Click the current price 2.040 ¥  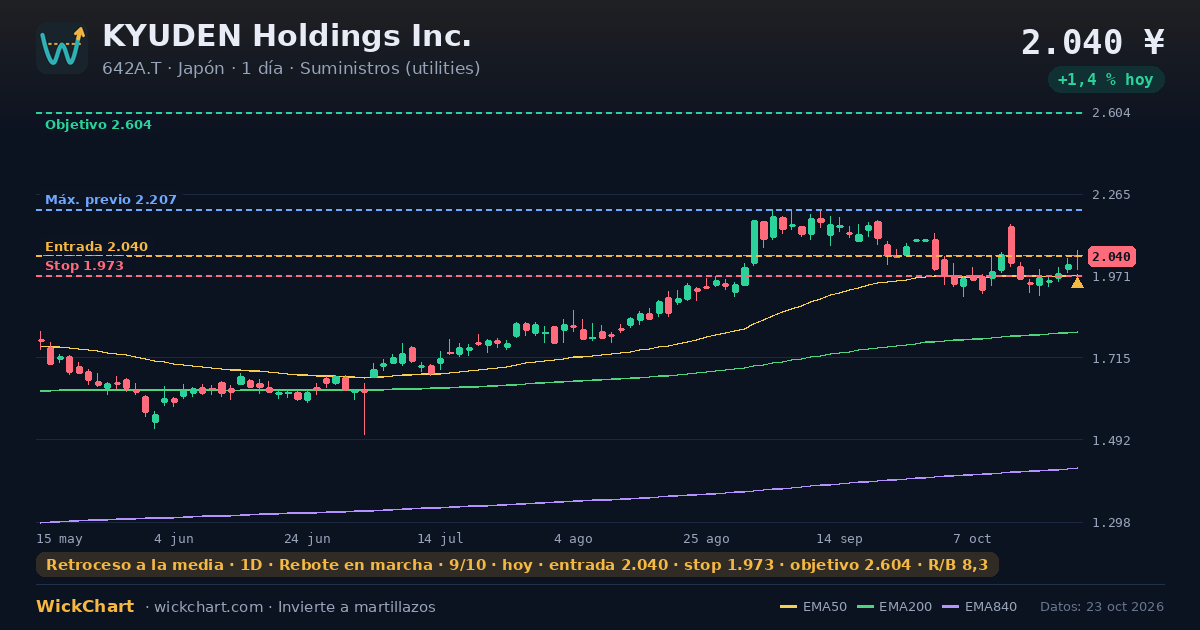(x=1093, y=42)
